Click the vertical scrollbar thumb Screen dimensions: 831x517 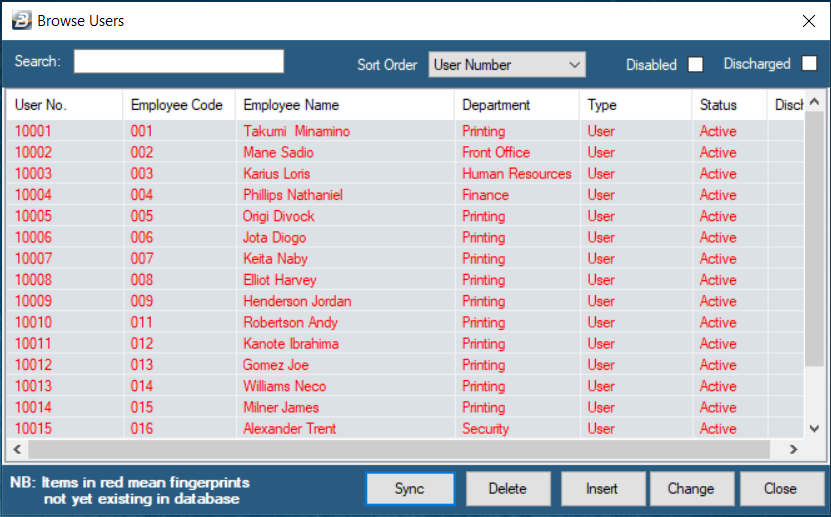click(815, 238)
